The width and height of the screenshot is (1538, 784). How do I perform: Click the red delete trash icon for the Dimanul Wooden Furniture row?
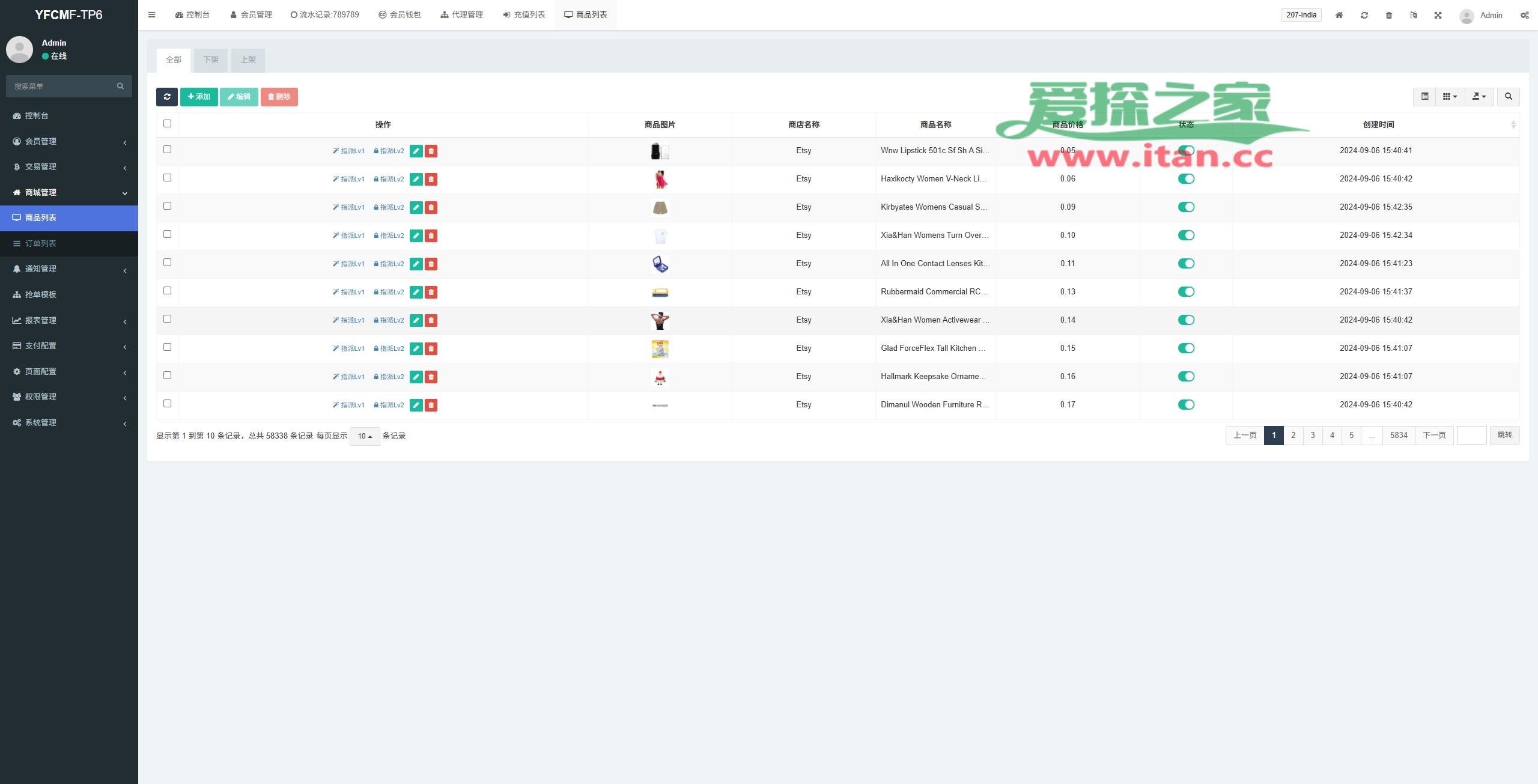coord(431,405)
